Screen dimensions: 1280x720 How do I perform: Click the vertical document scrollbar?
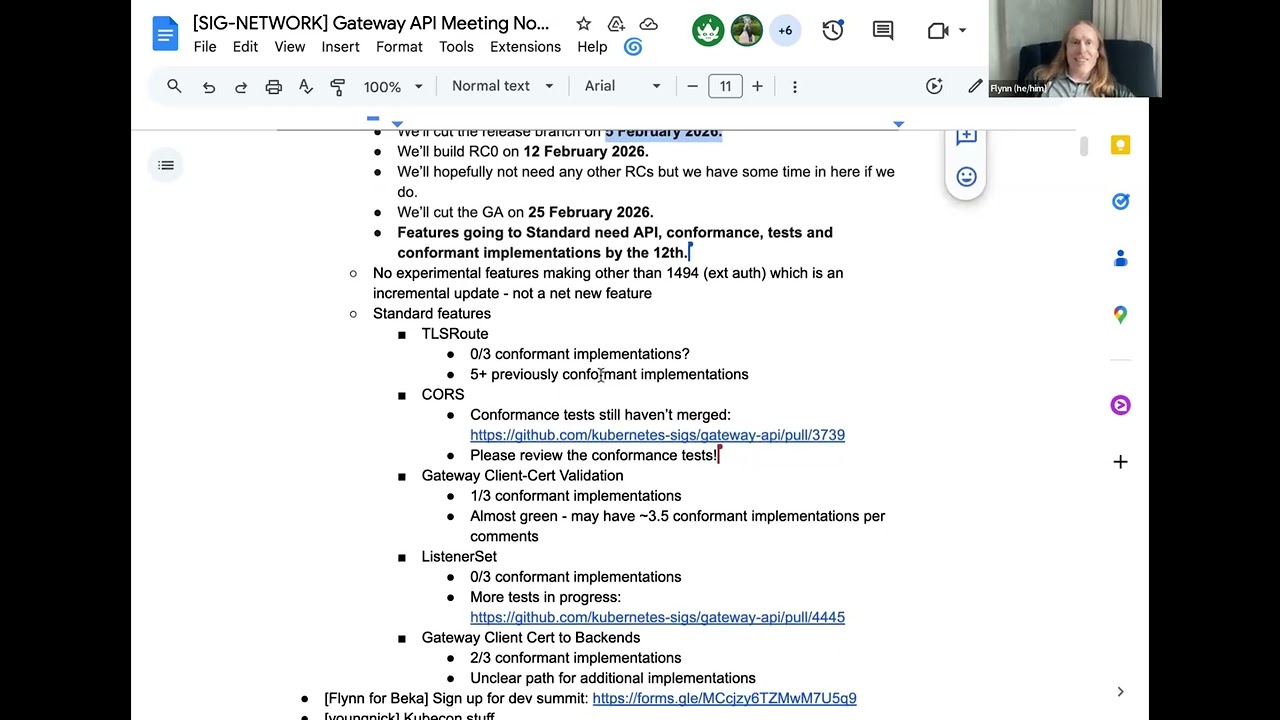(1083, 147)
